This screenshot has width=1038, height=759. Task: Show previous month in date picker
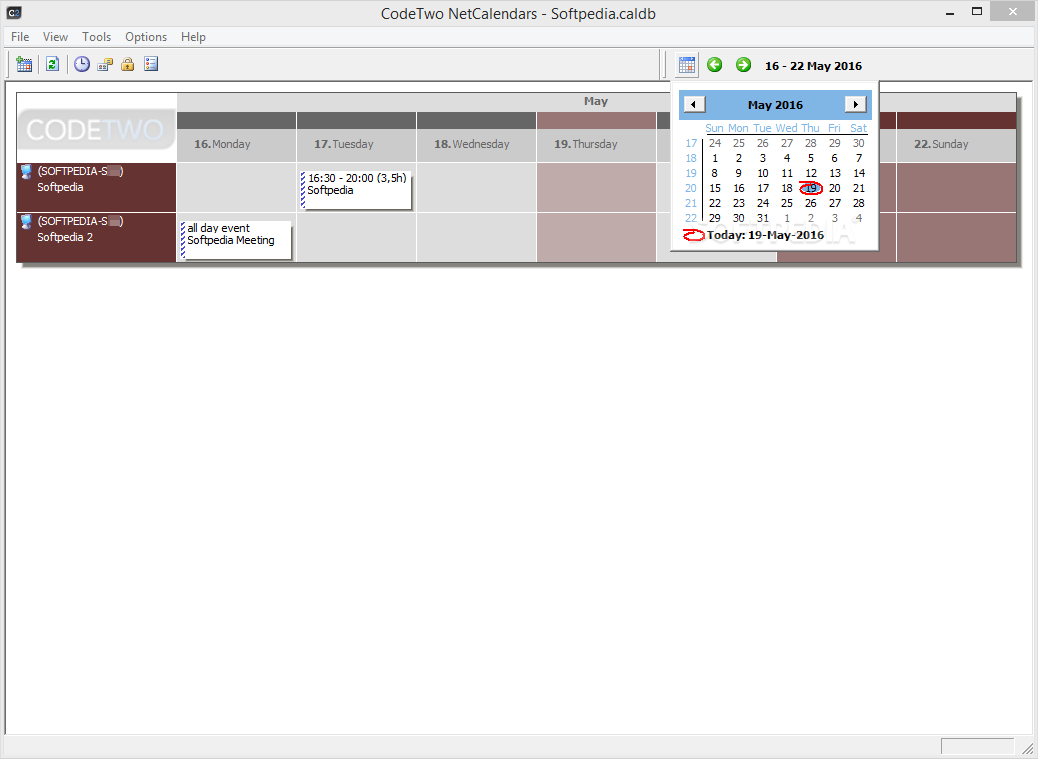(x=694, y=105)
